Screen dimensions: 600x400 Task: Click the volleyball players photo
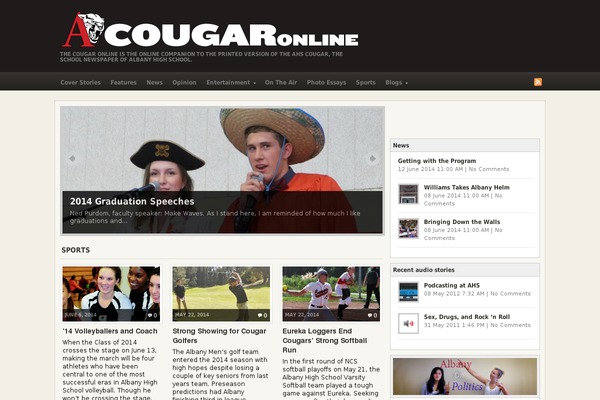pos(111,294)
